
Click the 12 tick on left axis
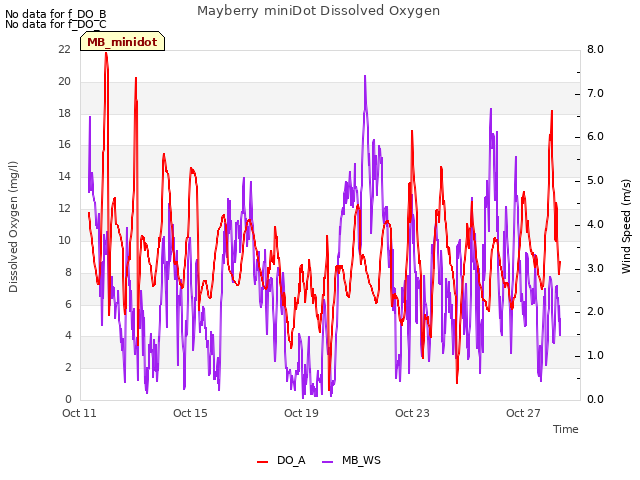[64, 208]
